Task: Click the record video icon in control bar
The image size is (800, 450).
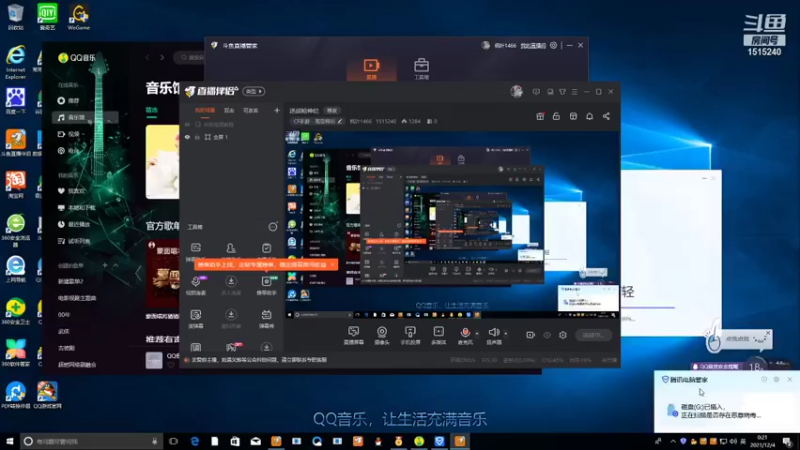Action: point(530,335)
